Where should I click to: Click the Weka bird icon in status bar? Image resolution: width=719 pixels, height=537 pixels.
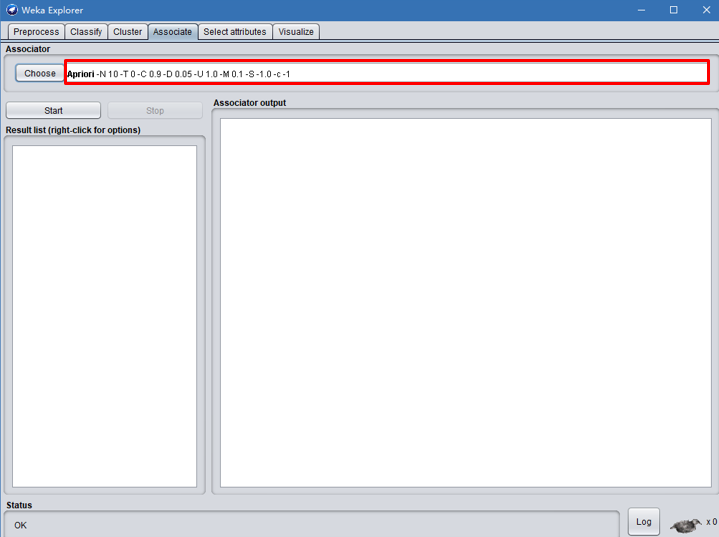(x=685, y=524)
